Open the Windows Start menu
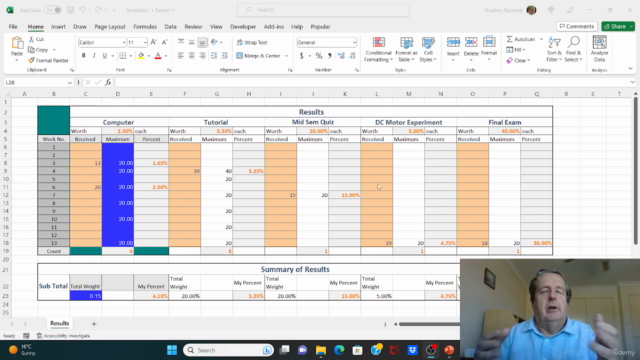This screenshot has width=640, height=360. coord(172,350)
